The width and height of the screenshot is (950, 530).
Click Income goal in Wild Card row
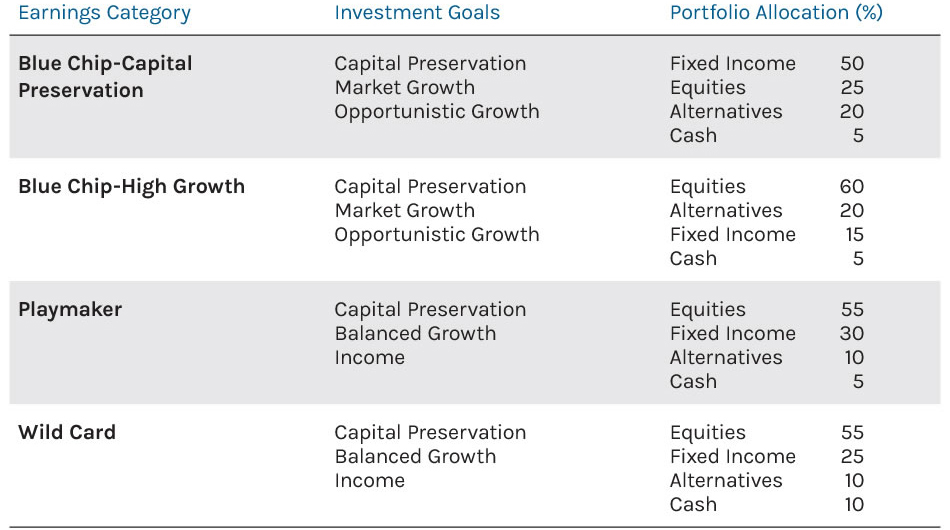tap(369, 480)
